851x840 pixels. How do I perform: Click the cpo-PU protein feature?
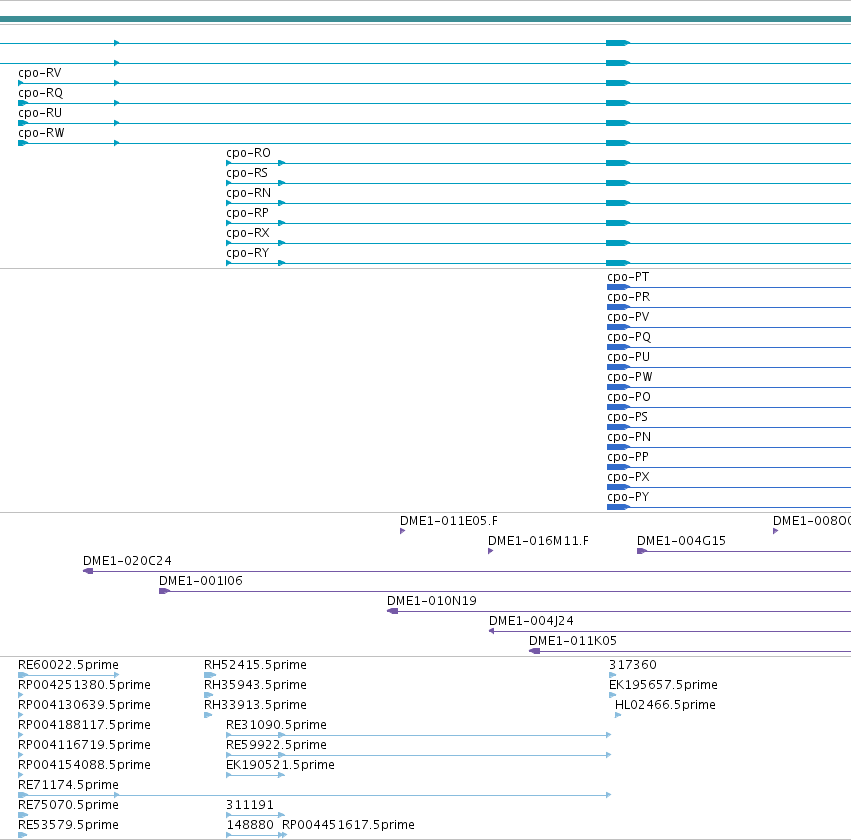[728, 367]
